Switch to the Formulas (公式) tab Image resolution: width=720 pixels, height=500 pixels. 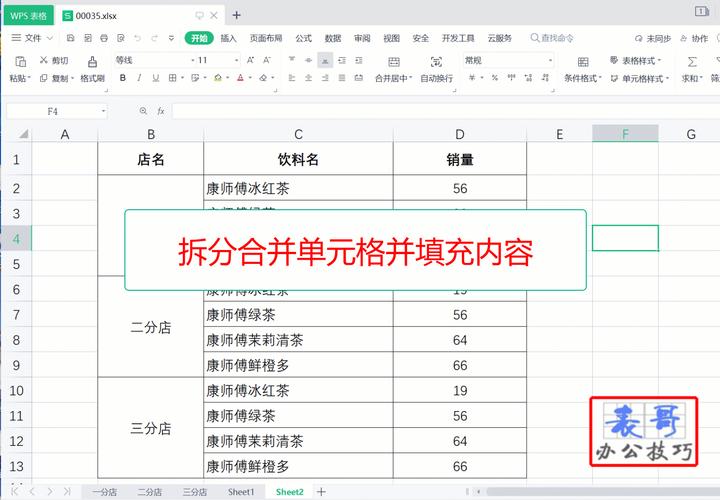(x=304, y=38)
